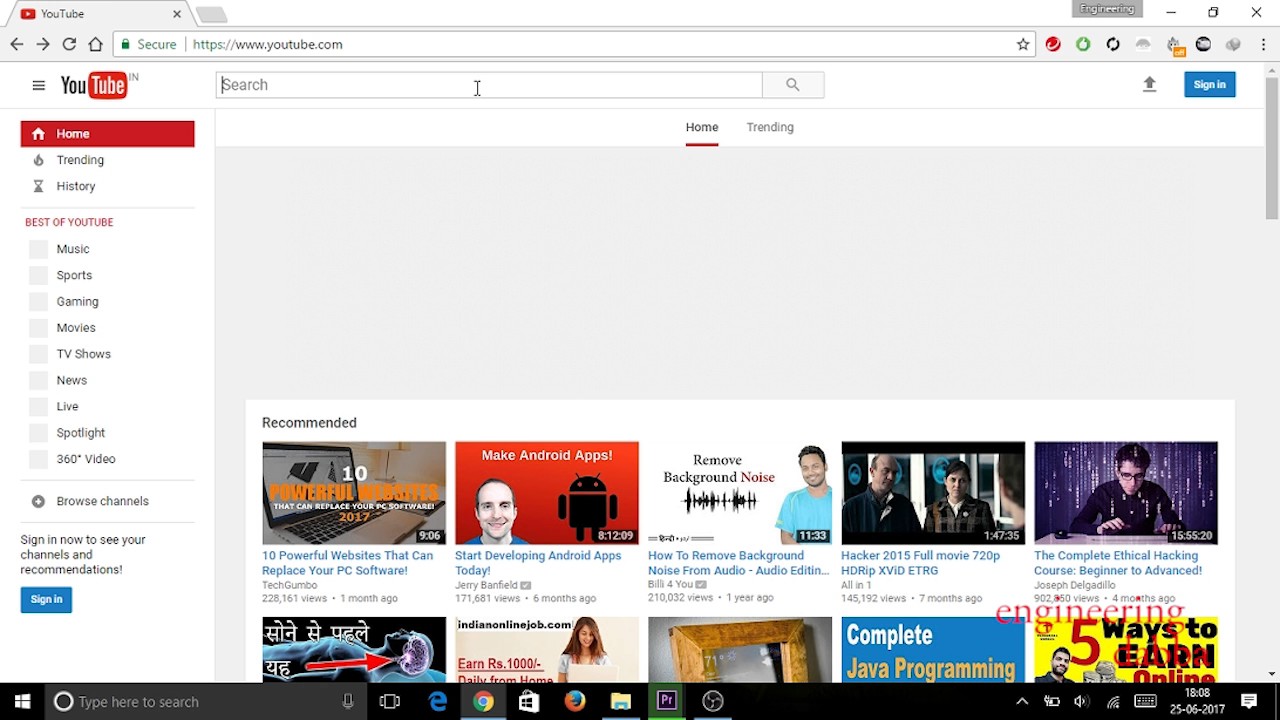Select the Home tab in content area
The width and height of the screenshot is (1280, 720).
(x=702, y=127)
